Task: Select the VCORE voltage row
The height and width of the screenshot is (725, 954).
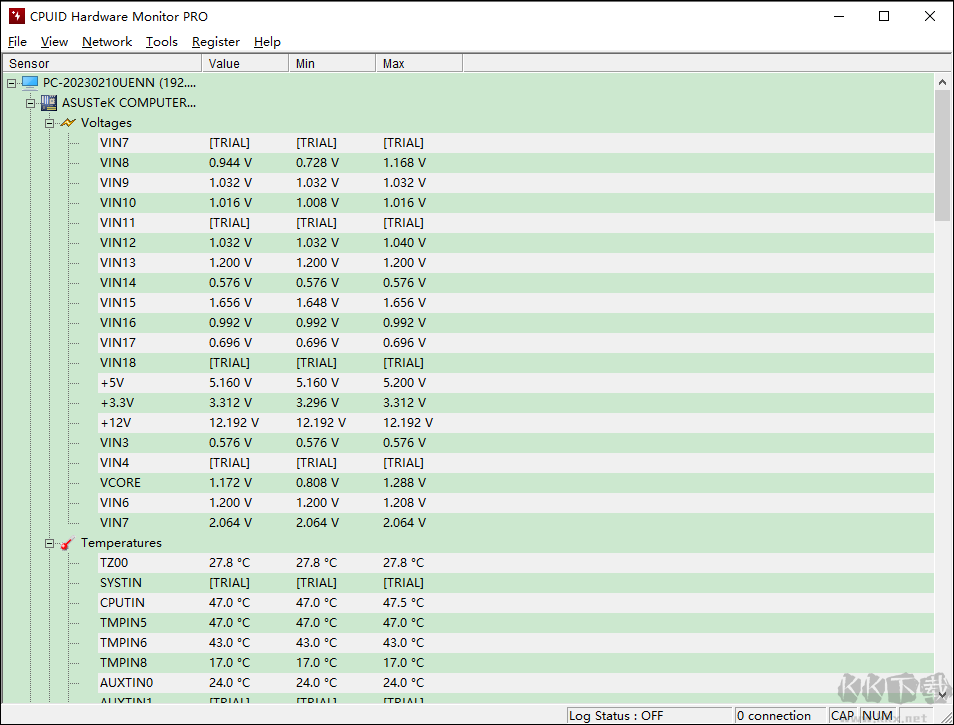Action: click(x=120, y=483)
